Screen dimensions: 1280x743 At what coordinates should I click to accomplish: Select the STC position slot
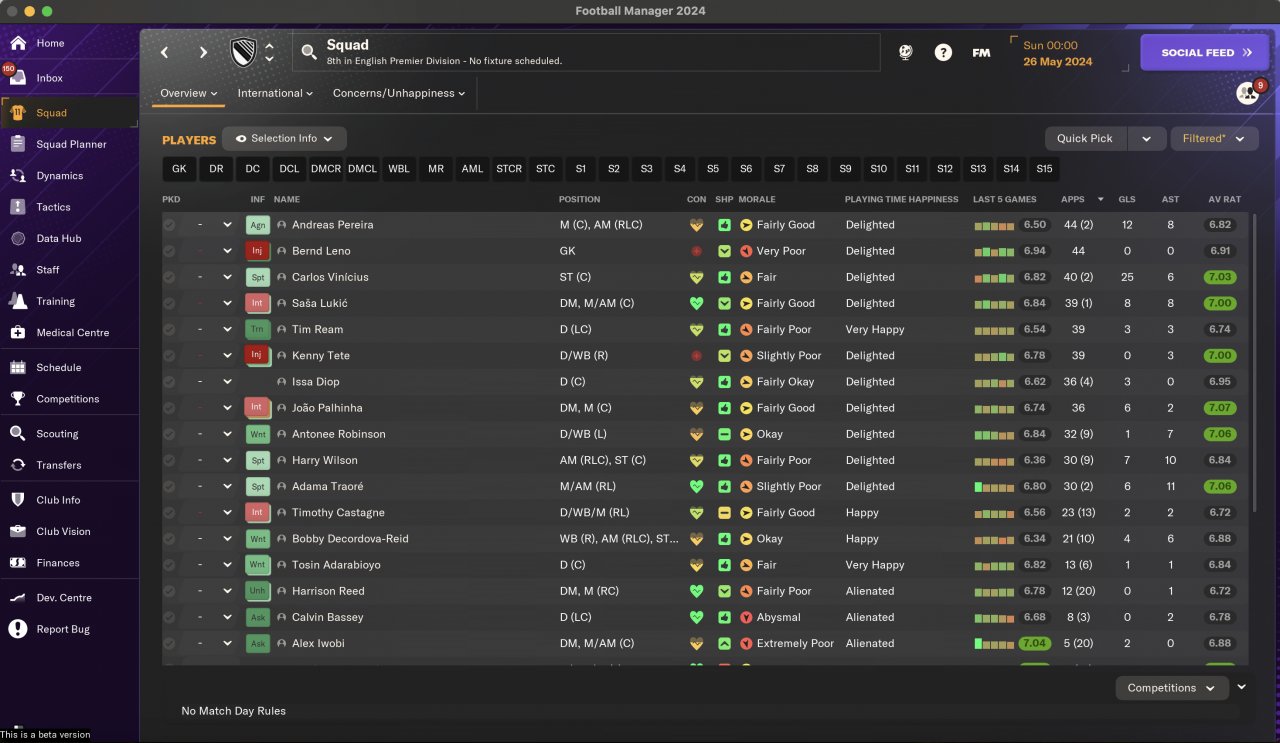pyautogui.click(x=545, y=169)
